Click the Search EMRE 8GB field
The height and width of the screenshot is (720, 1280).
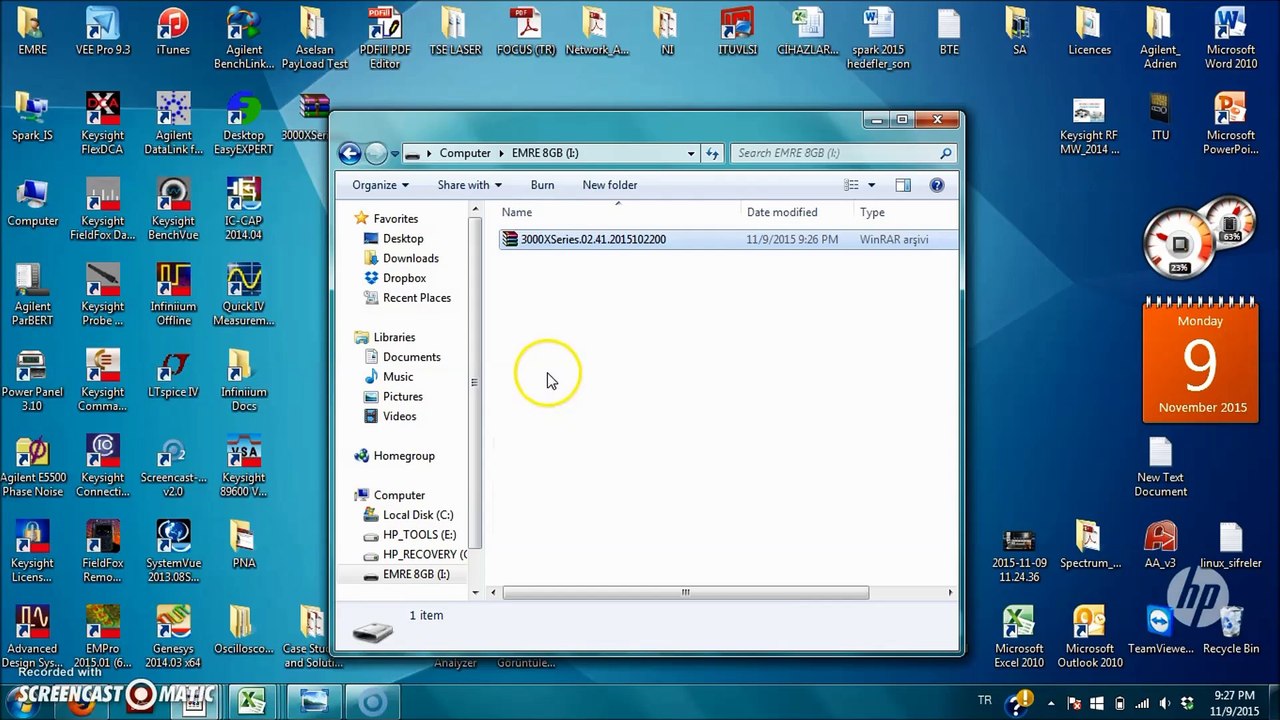click(843, 153)
